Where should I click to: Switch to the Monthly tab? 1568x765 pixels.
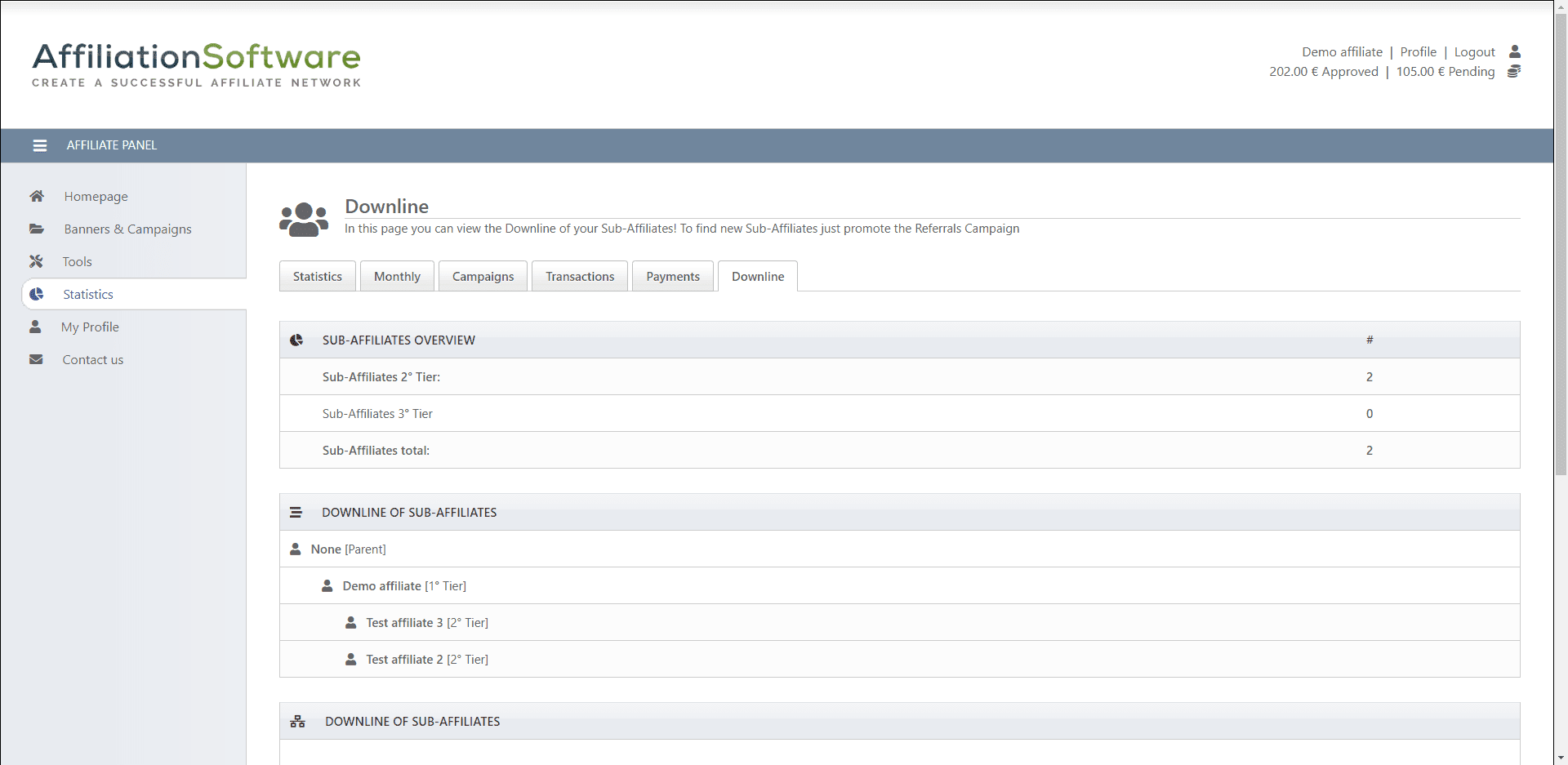pos(397,277)
